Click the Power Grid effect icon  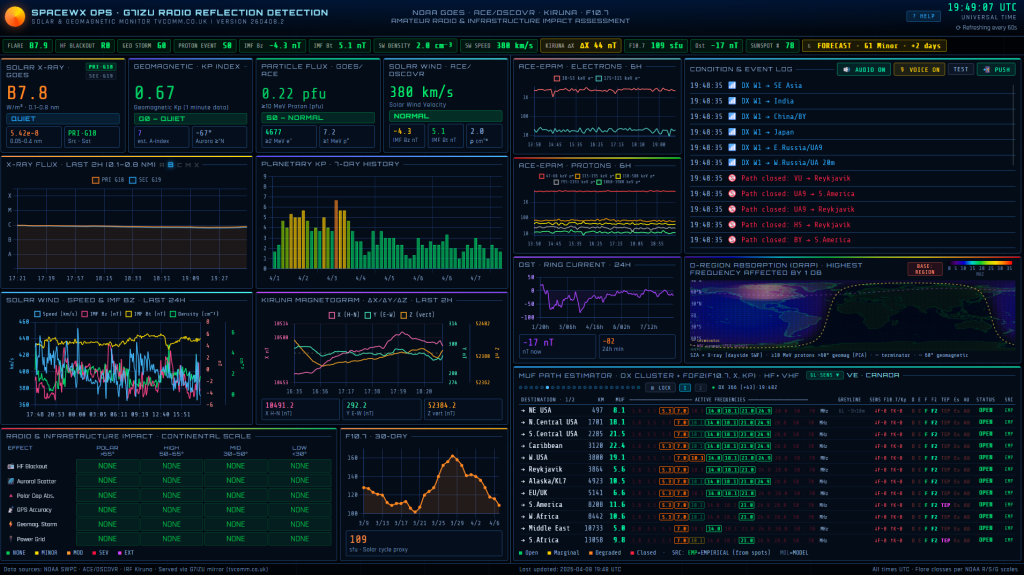point(10,538)
